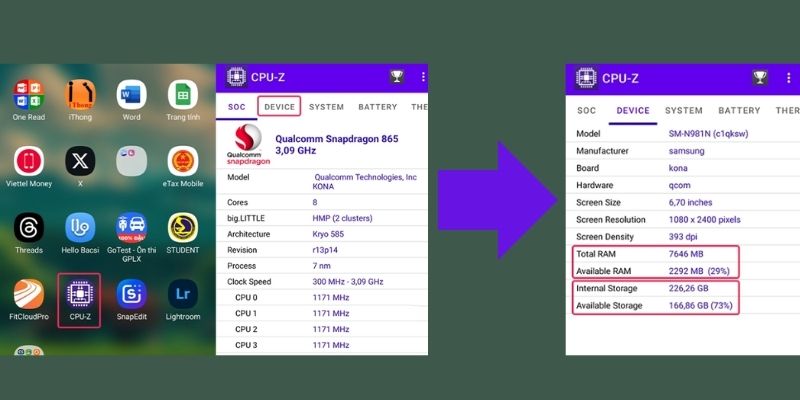Open the overflow menu in left CPU-Z window
Screen dimensions: 800x400
[423, 77]
